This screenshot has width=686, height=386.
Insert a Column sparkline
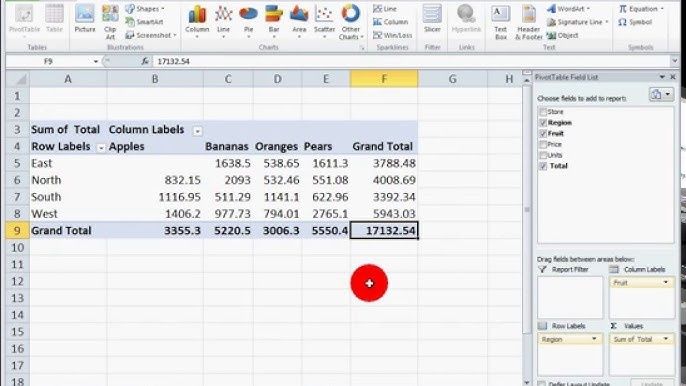pyautogui.click(x=391, y=22)
